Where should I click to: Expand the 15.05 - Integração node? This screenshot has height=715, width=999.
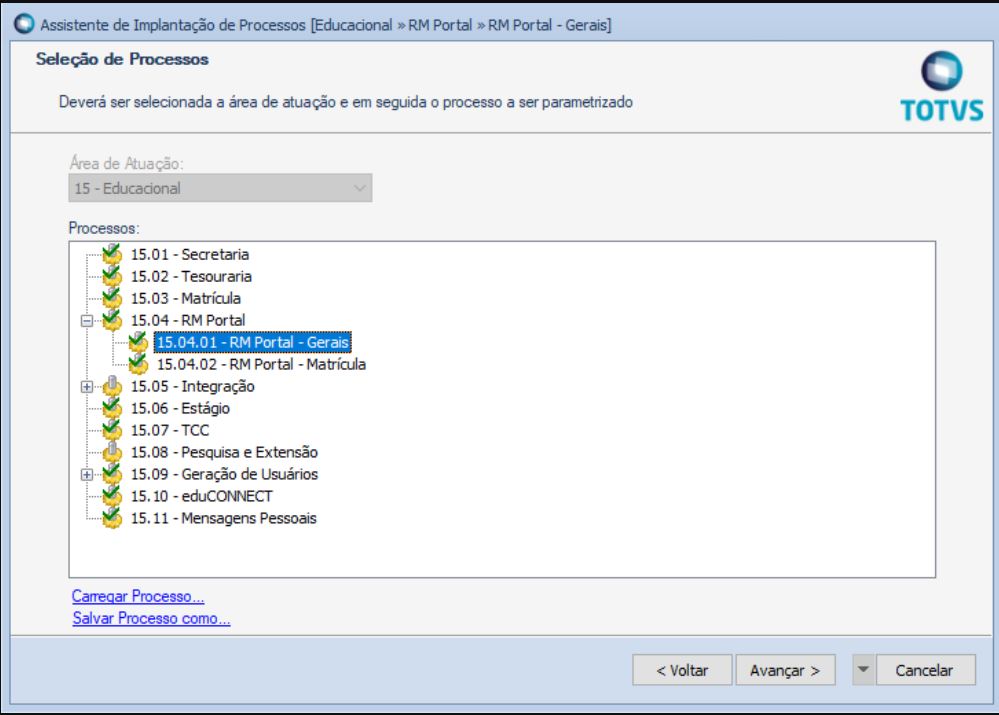(87, 387)
